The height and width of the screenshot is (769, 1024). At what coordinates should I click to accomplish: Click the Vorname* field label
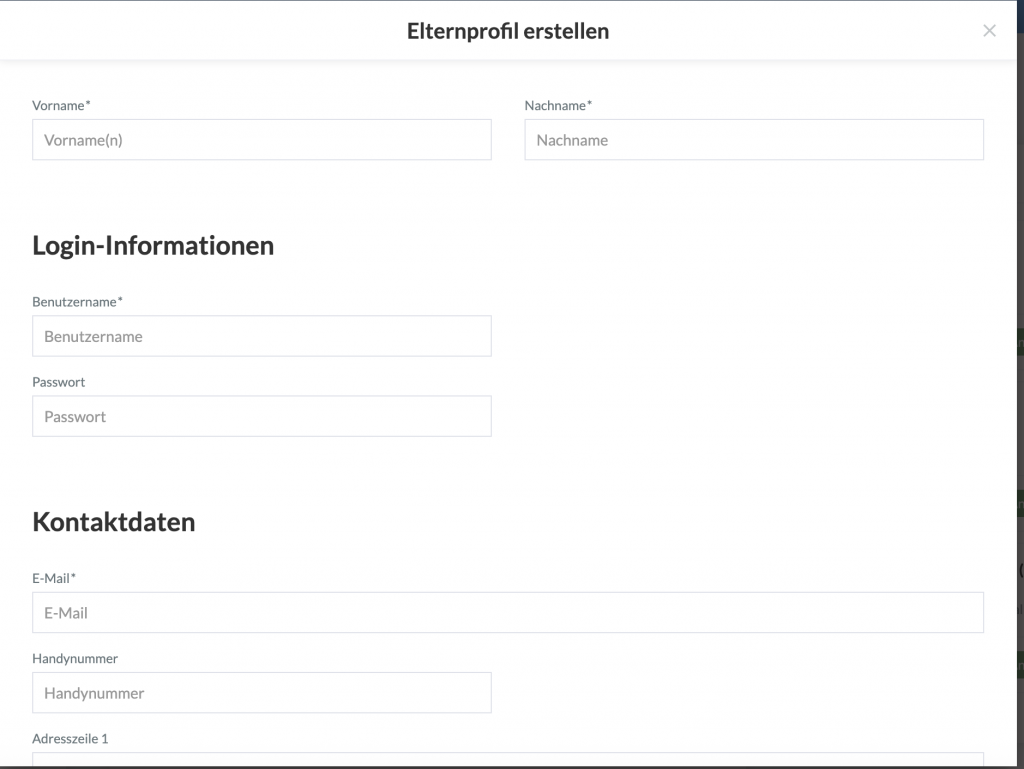tap(61, 105)
